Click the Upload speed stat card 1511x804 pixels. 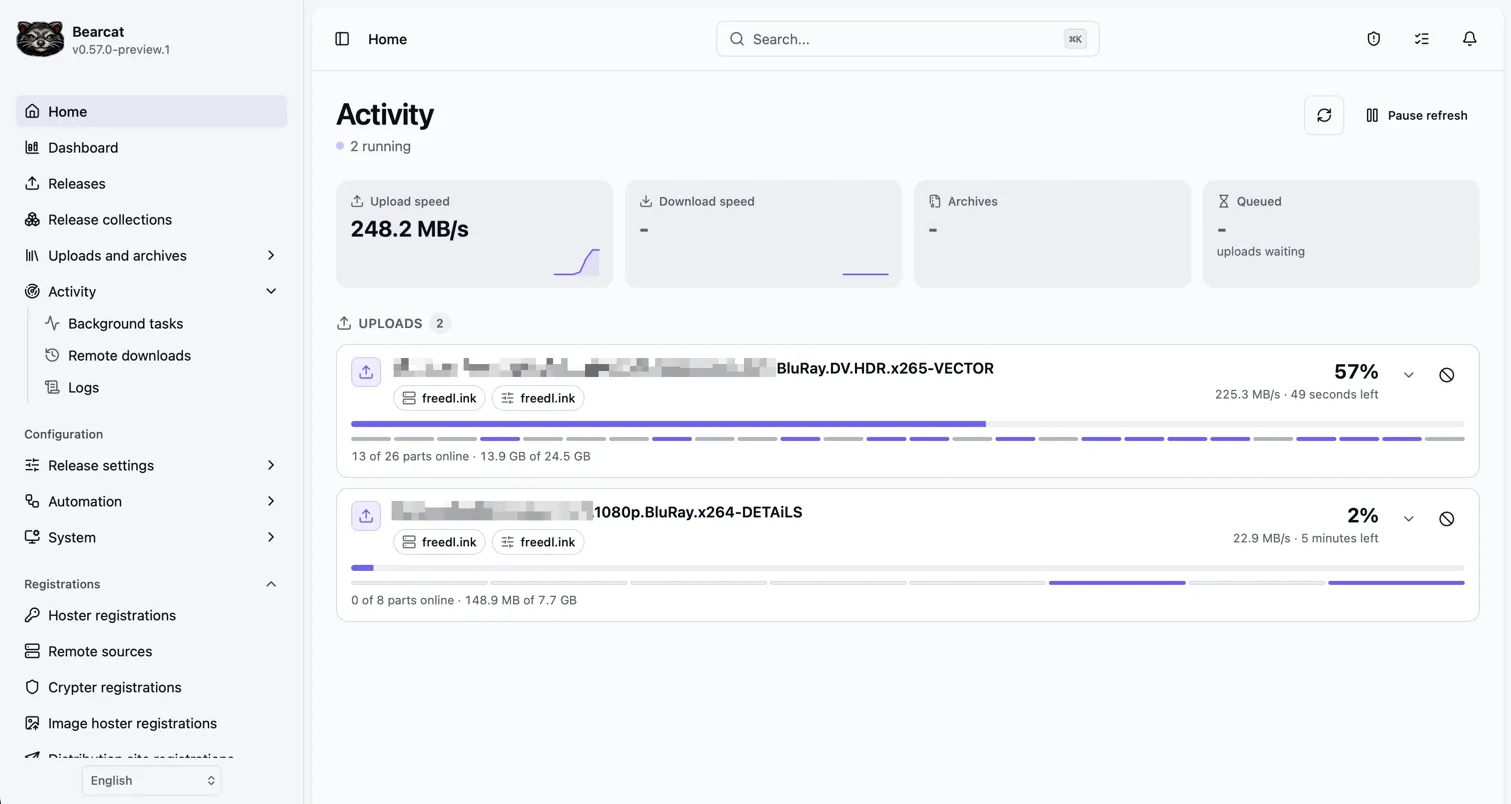(x=474, y=234)
